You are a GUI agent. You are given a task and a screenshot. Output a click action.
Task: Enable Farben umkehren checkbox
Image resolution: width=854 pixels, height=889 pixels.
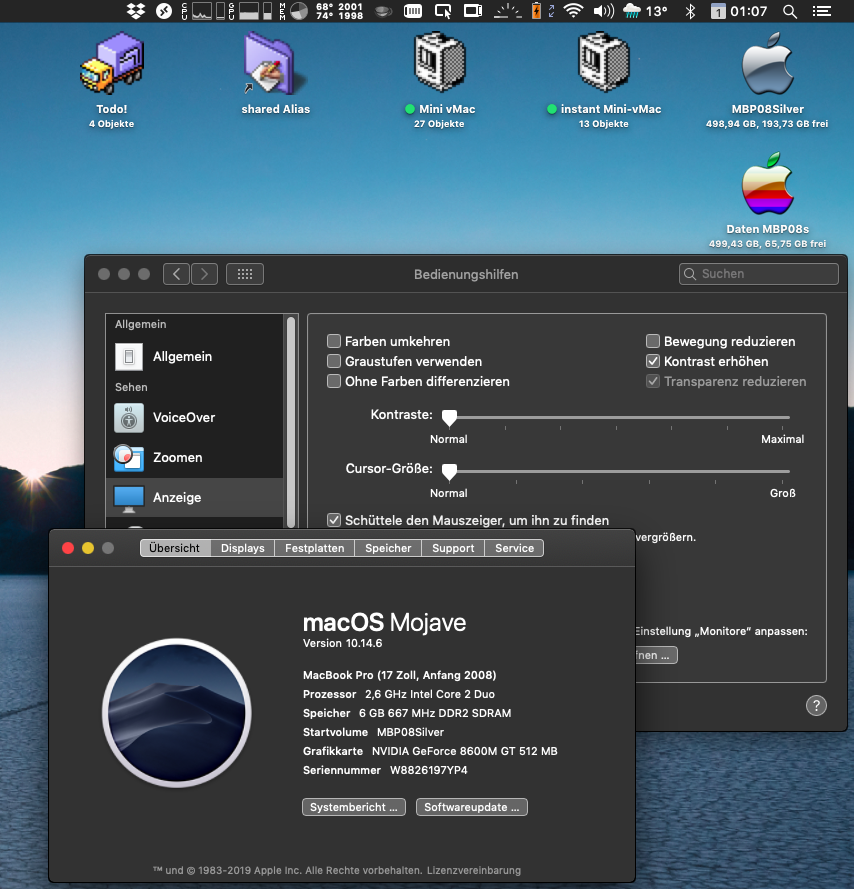[334, 341]
